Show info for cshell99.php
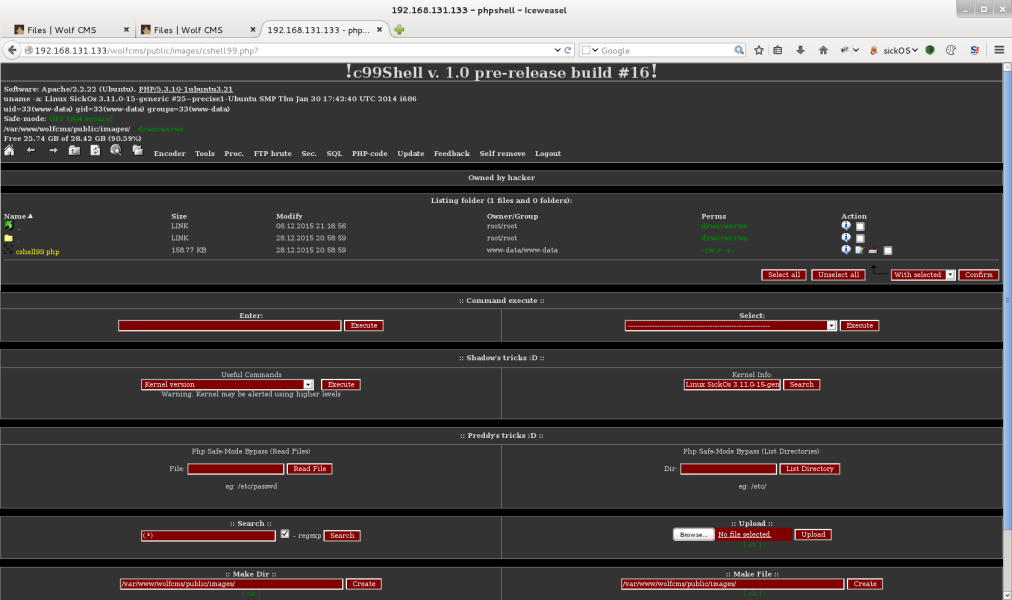Viewport: 1012px width, 600px height. pyautogui.click(x=845, y=250)
